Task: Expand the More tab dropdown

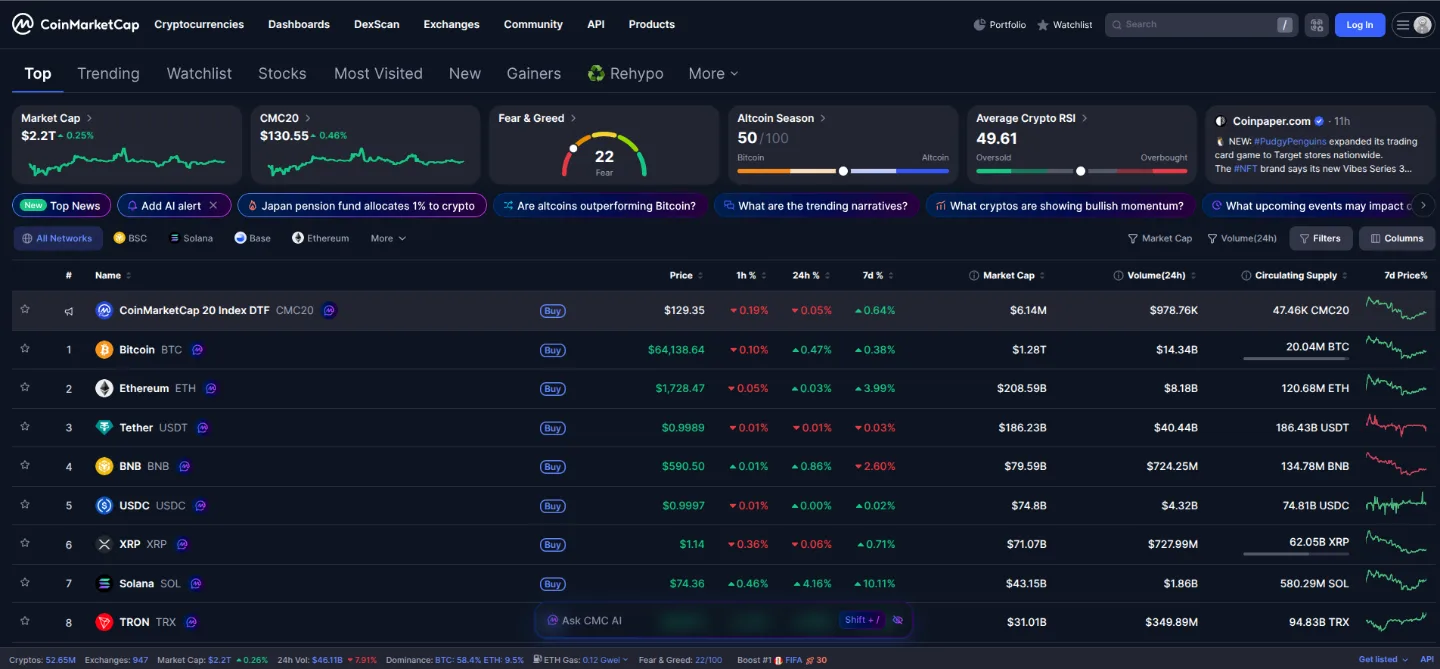Action: pos(713,73)
